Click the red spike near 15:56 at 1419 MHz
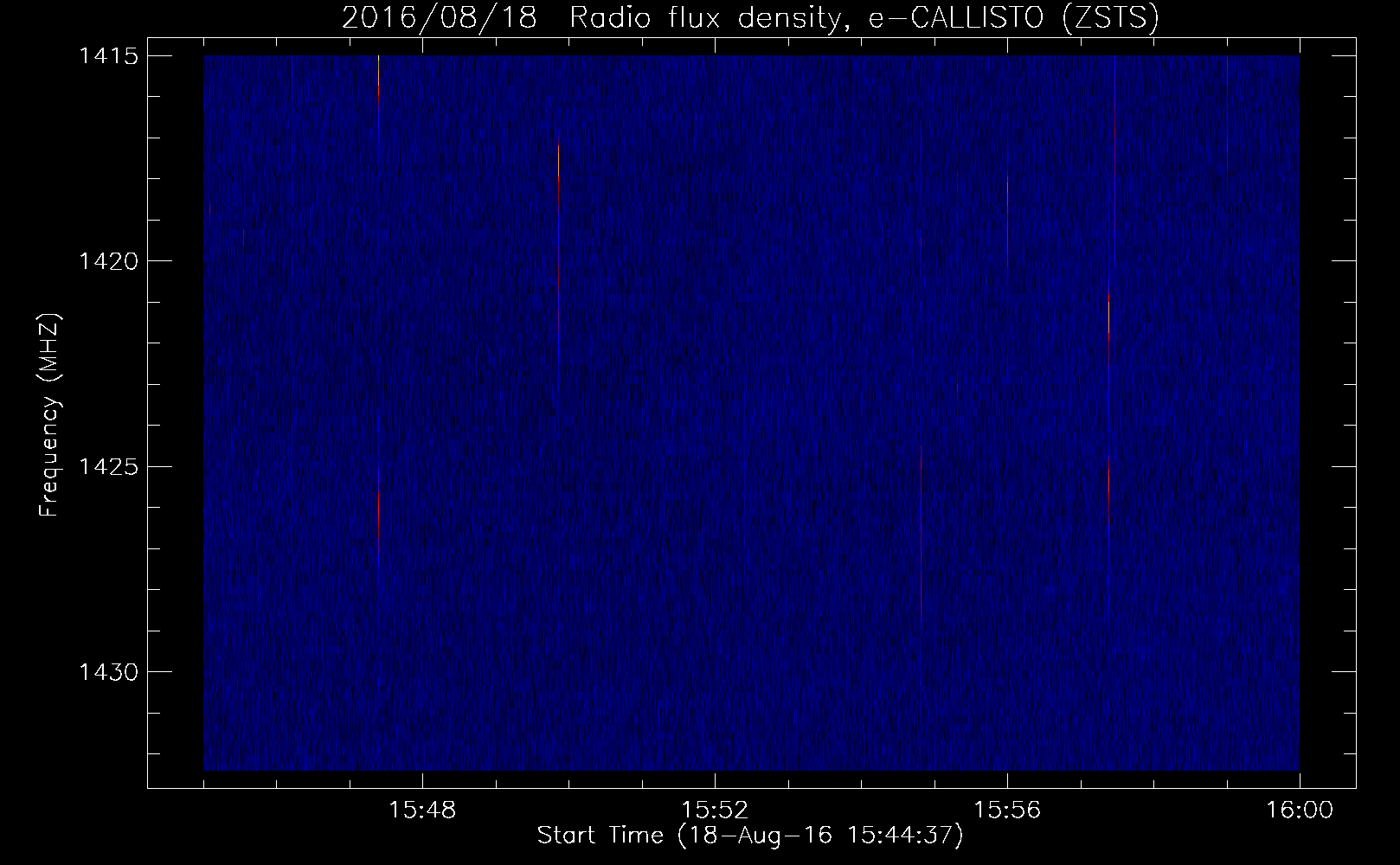Screen dimensions: 1400x865 1008,221
